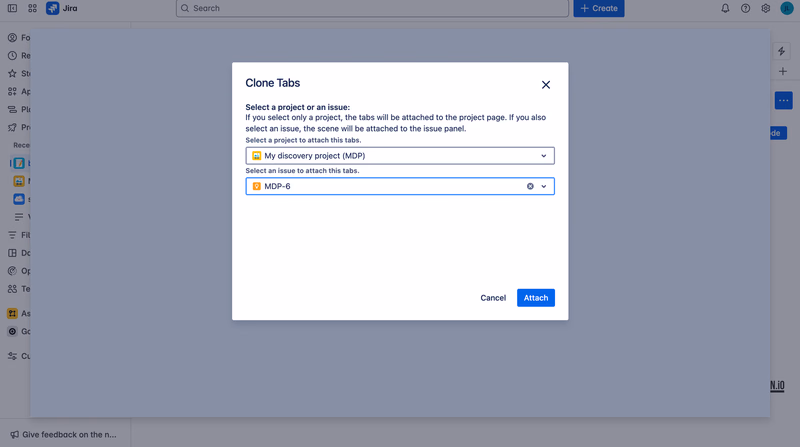This screenshot has width=800, height=447.
Task: Open the Projects rocket sidebar item
Action: click(19, 127)
